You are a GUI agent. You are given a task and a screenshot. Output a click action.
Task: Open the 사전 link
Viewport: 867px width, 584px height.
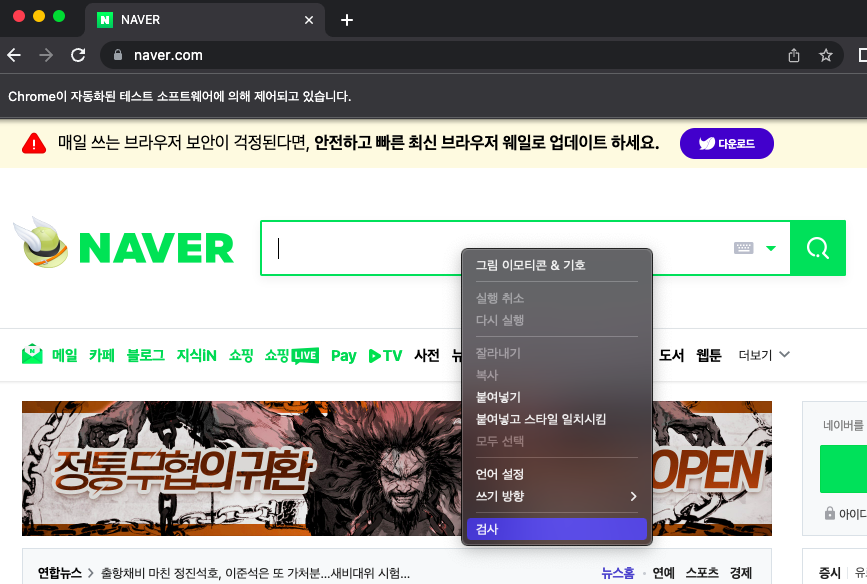pyautogui.click(x=427, y=355)
